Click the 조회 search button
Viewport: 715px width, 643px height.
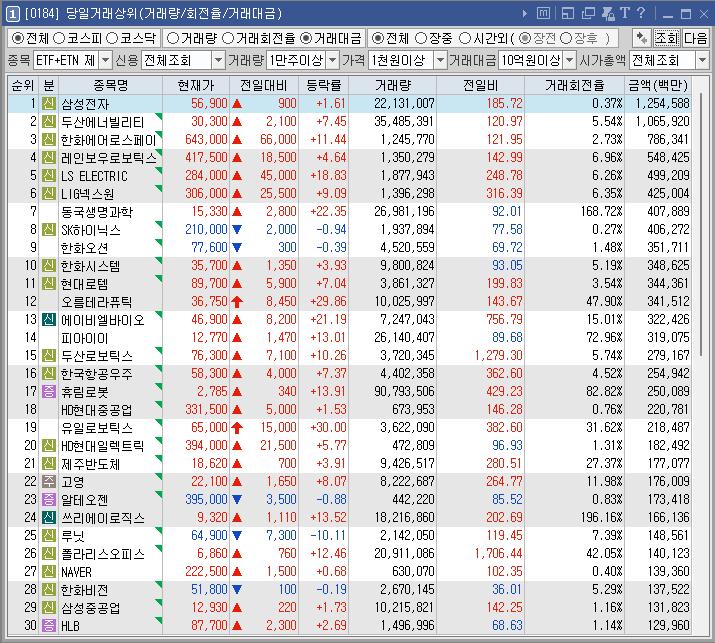point(667,38)
